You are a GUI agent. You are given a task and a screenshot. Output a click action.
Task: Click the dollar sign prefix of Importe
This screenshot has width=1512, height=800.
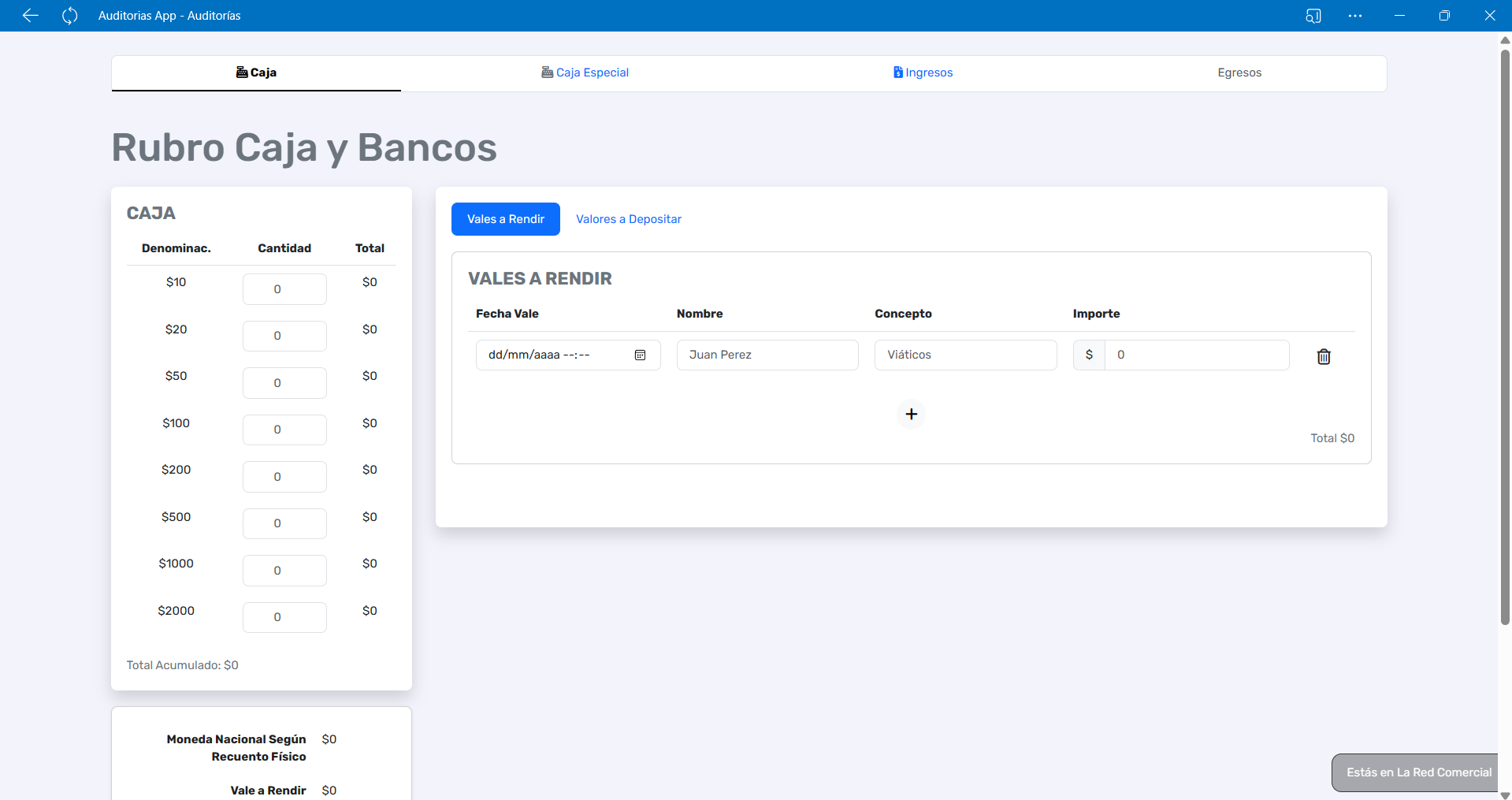point(1089,355)
